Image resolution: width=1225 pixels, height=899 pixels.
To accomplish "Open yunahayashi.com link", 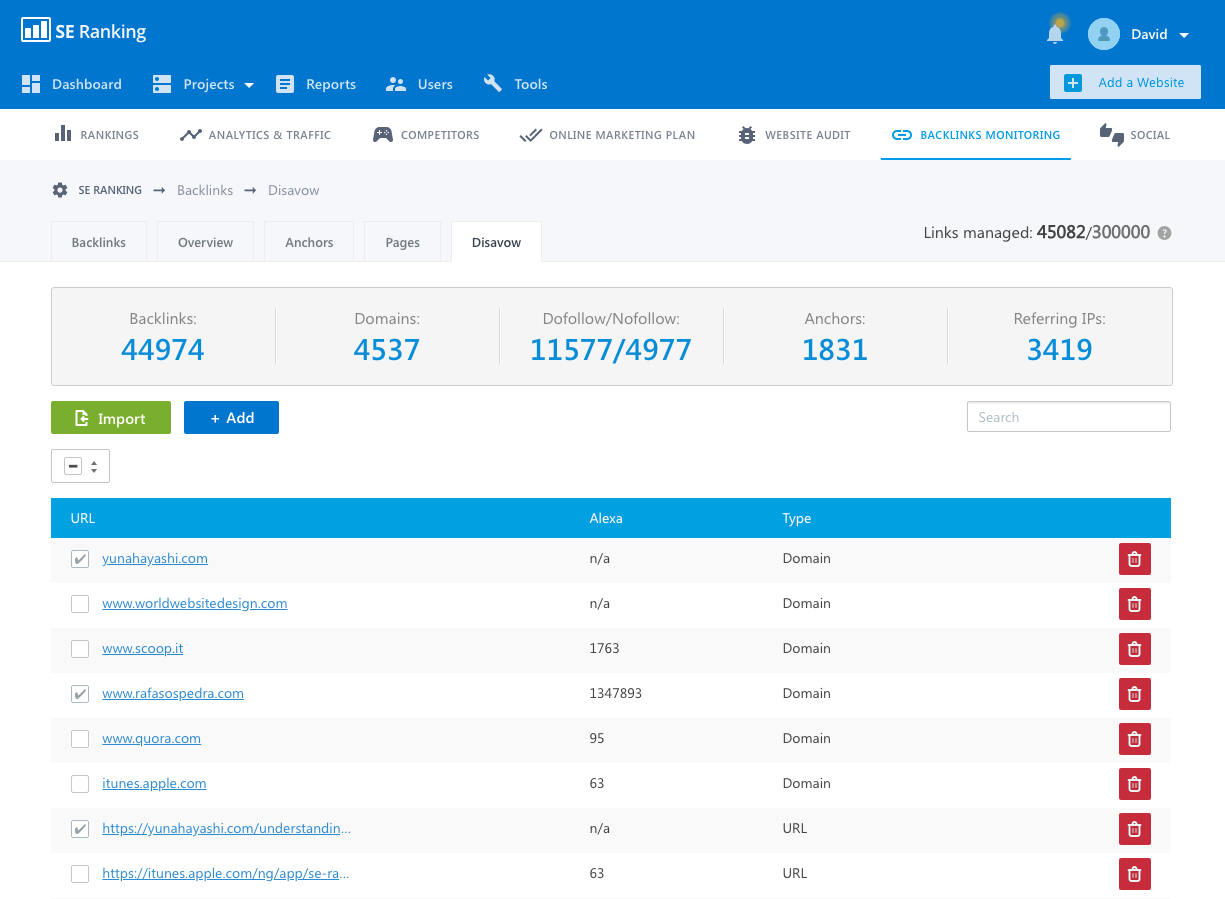I will click(155, 558).
